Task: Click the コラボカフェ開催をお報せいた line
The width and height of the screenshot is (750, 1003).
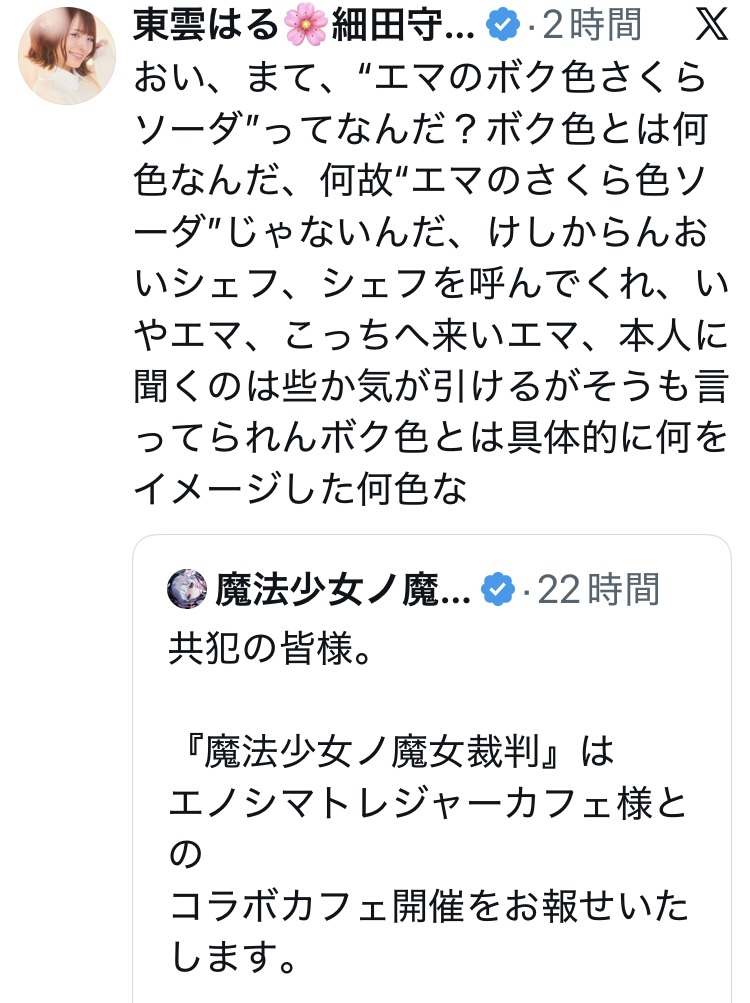Action: (x=430, y=906)
